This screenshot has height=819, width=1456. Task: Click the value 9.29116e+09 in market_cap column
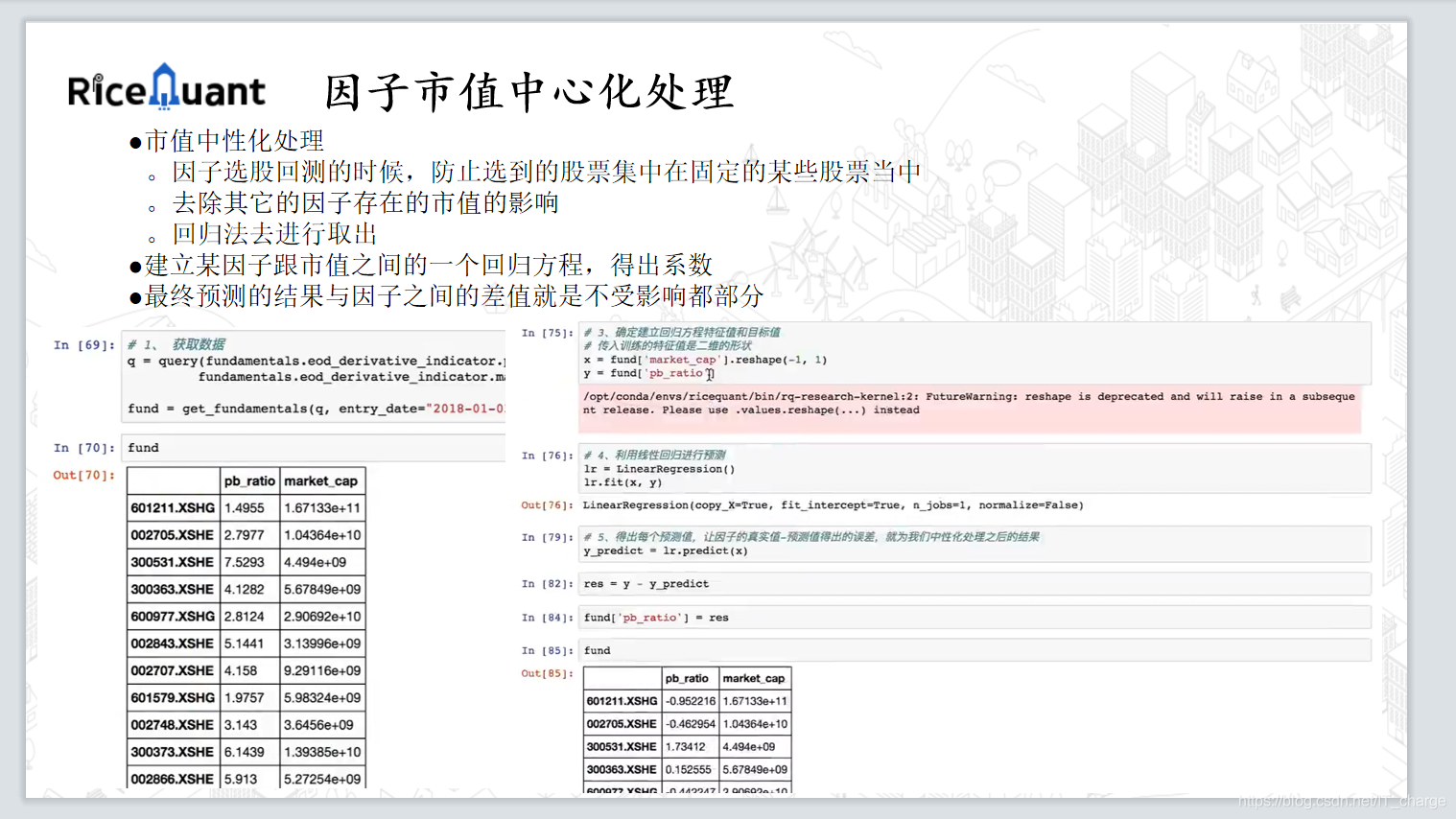(x=322, y=670)
